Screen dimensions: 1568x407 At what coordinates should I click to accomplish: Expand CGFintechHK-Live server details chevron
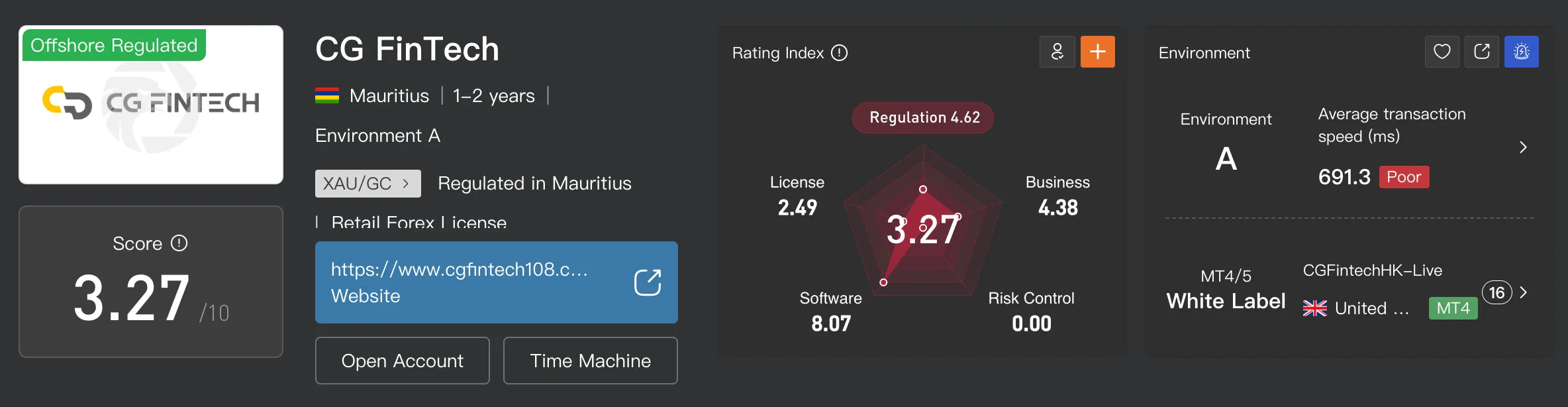click(1524, 292)
